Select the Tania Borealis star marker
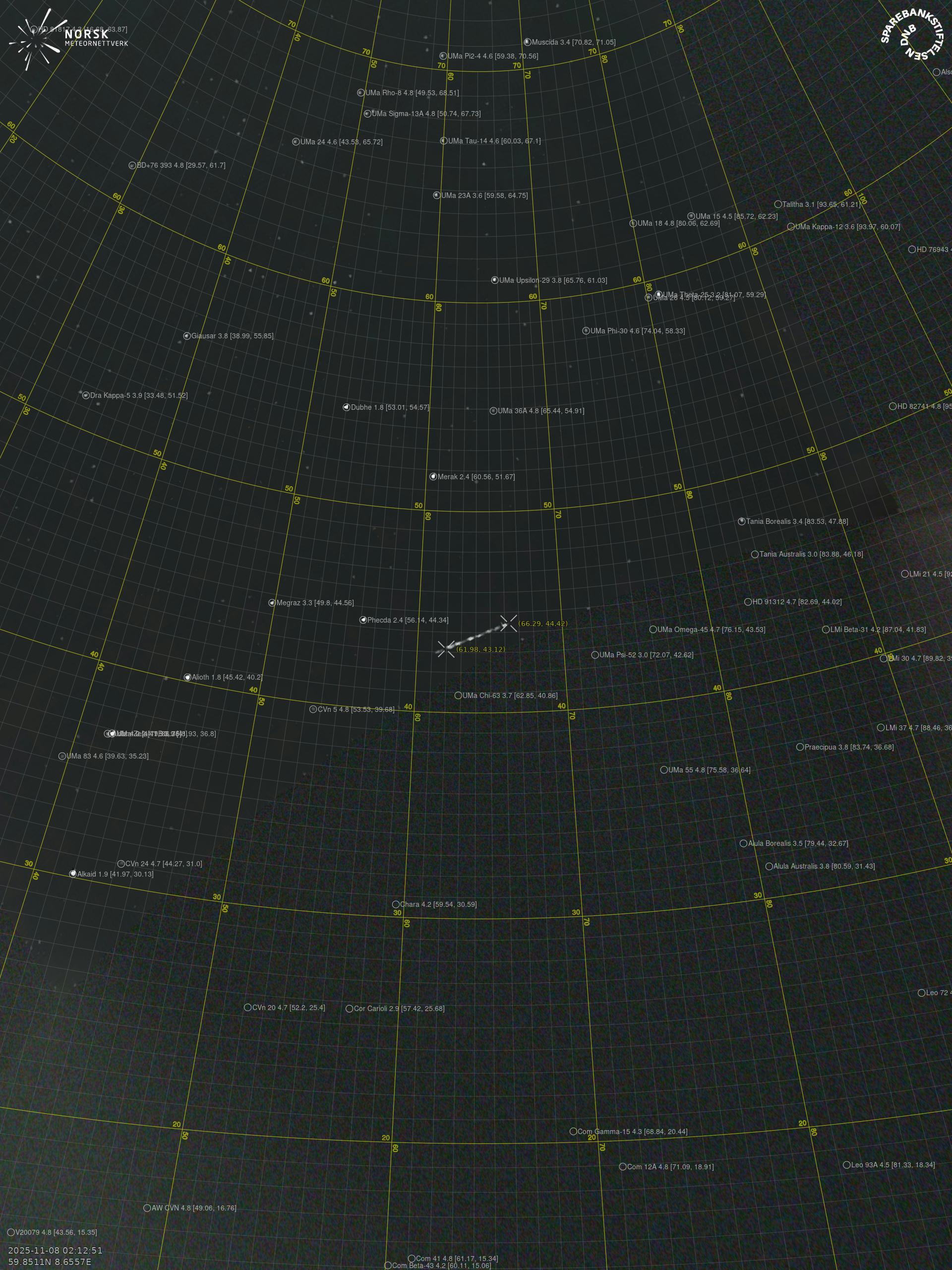Image resolution: width=952 pixels, height=1270 pixels. (741, 521)
